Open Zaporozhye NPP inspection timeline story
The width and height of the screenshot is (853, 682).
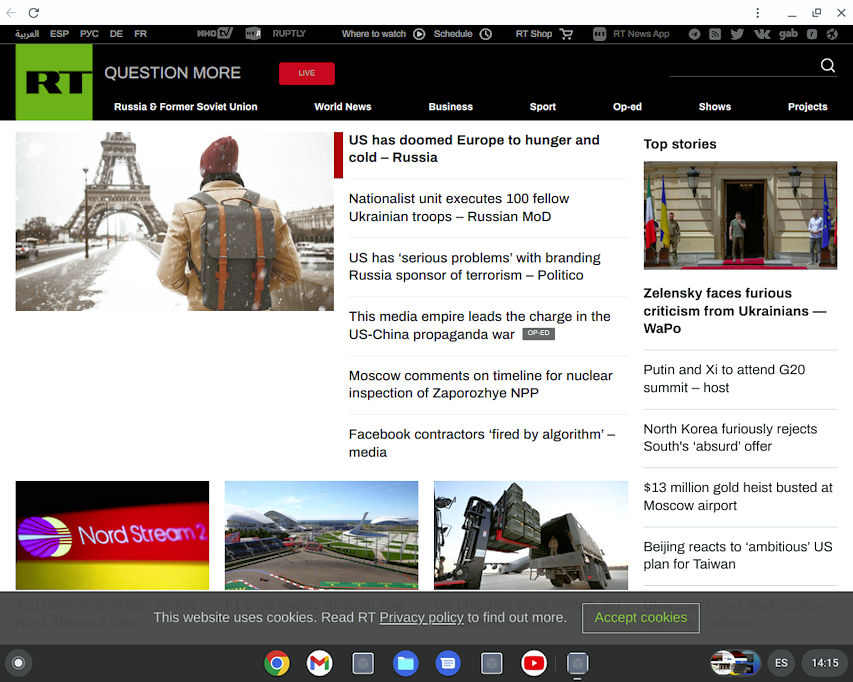point(480,384)
